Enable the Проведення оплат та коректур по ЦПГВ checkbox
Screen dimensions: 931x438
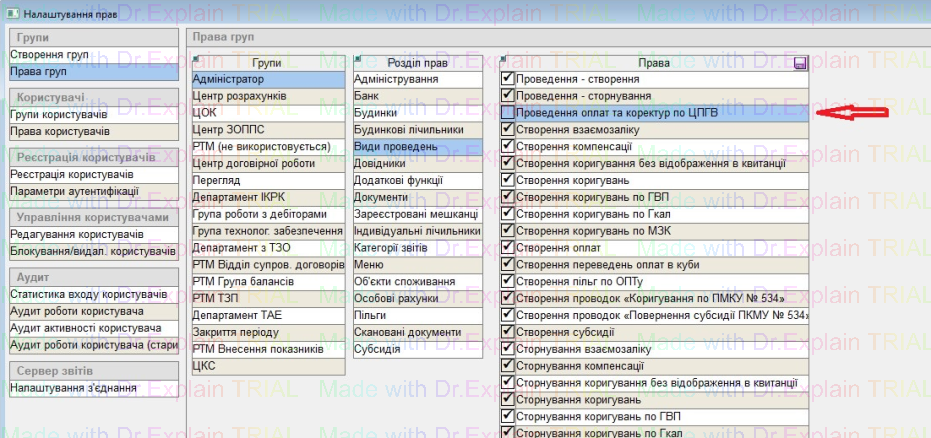click(x=508, y=113)
